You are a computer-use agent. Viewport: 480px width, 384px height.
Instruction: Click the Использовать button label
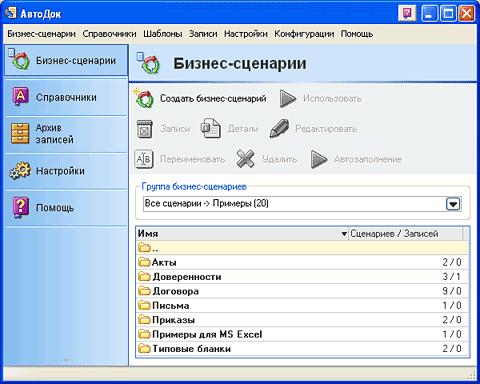[332, 99]
